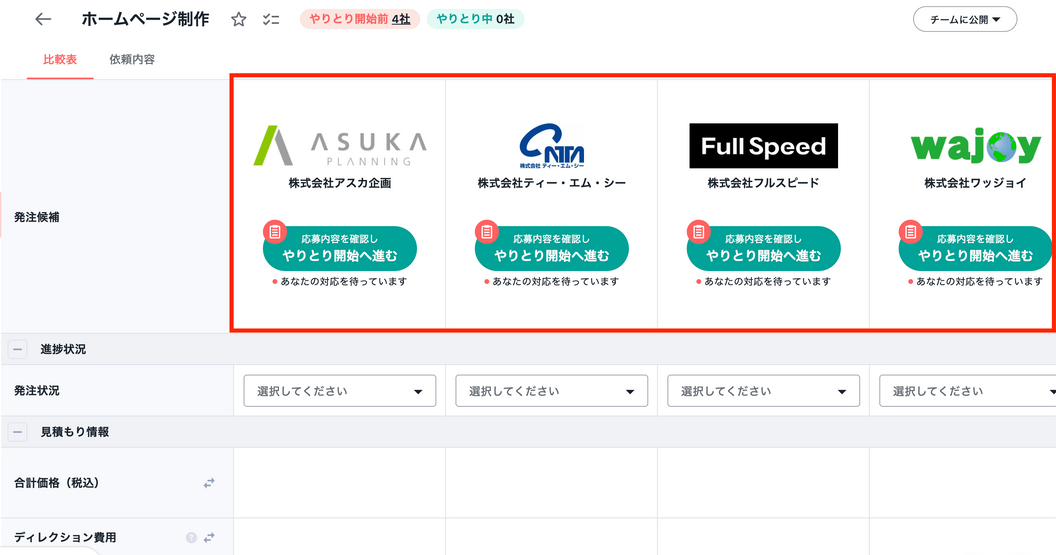Image resolution: width=1056 pixels, height=555 pixels.
Task: Open the wajoy company logo
Action: pyautogui.click(x=975, y=145)
